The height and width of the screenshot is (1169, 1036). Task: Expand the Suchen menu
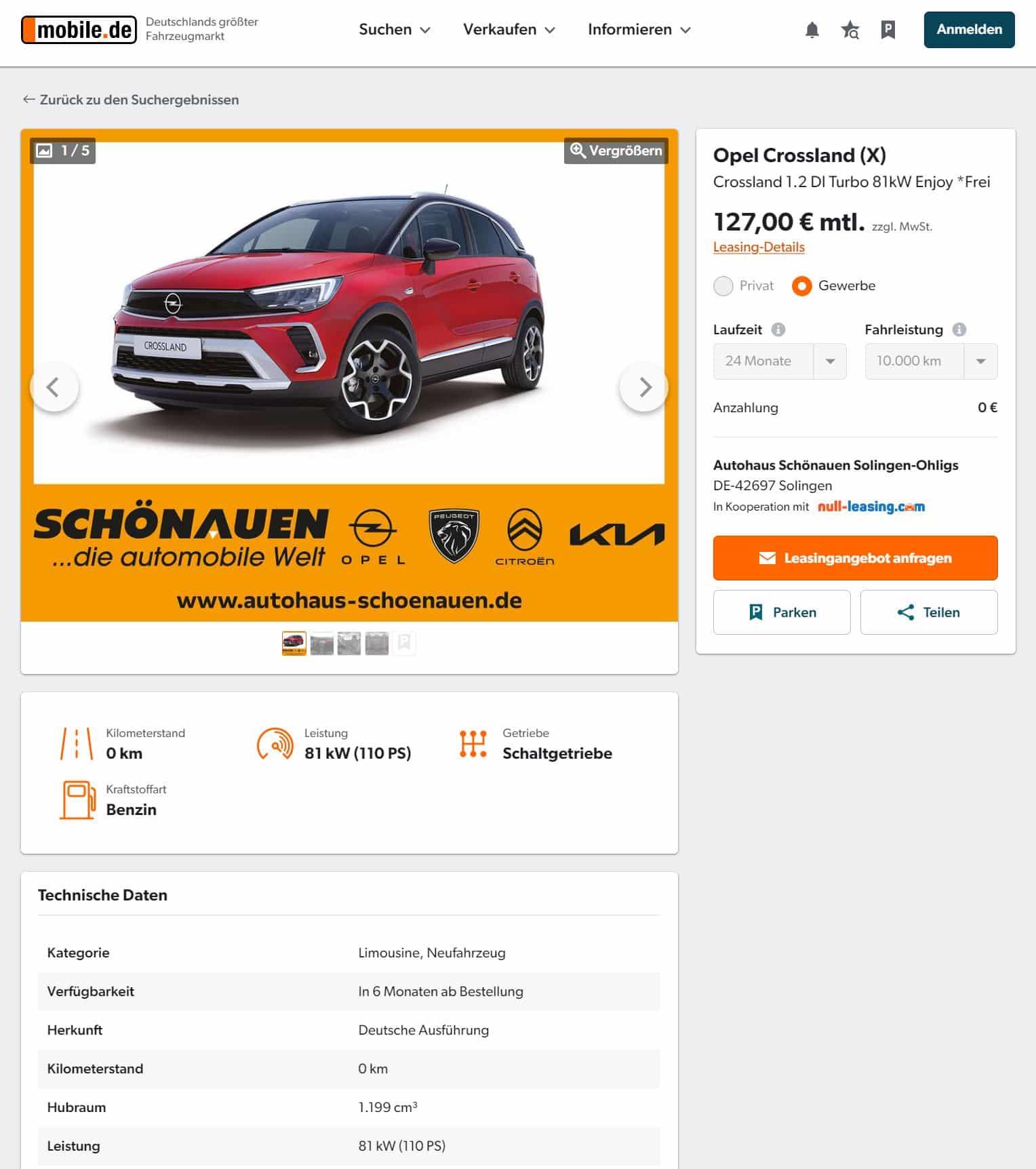tap(395, 30)
